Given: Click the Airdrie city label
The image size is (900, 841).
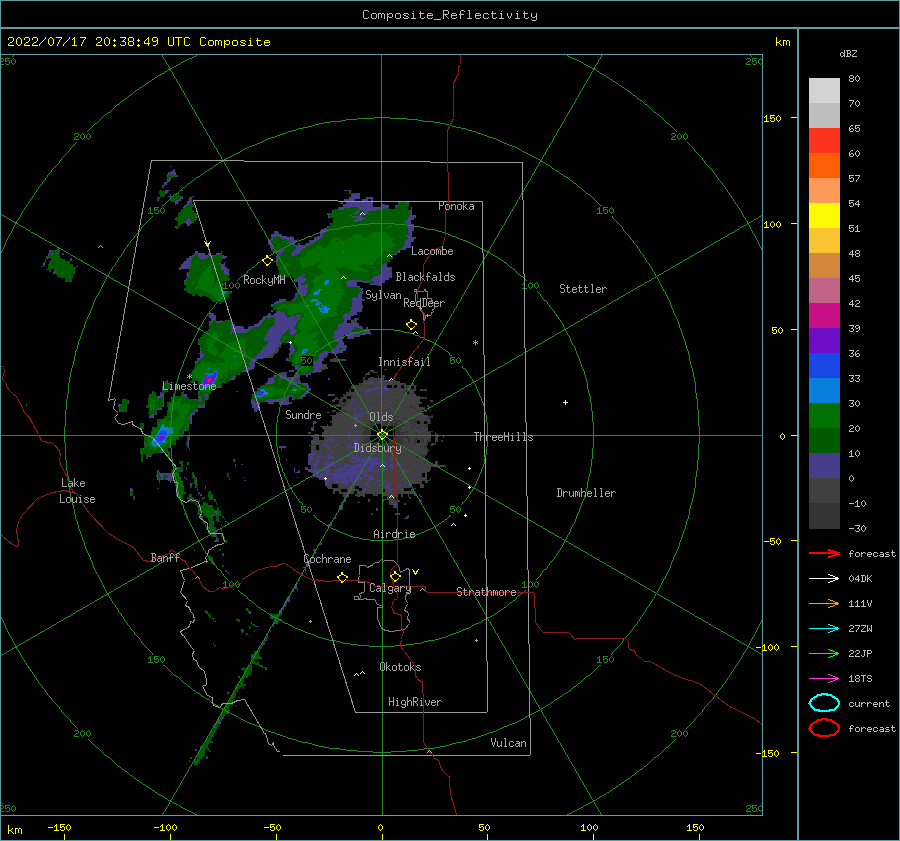Looking at the screenshot, I should coord(394,534).
